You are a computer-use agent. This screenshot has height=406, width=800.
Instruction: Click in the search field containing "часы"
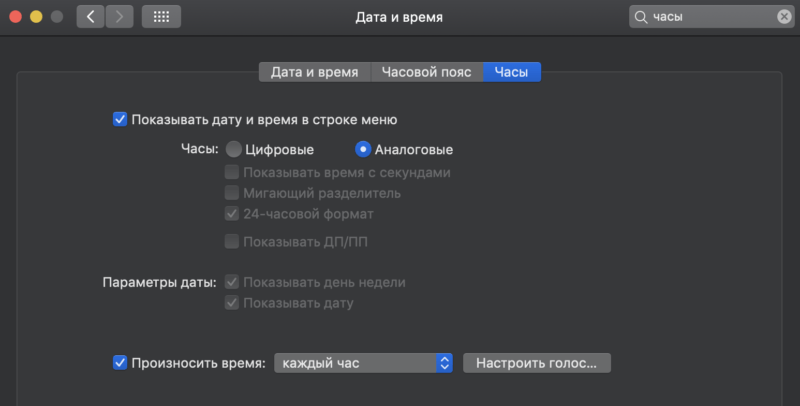(712, 17)
